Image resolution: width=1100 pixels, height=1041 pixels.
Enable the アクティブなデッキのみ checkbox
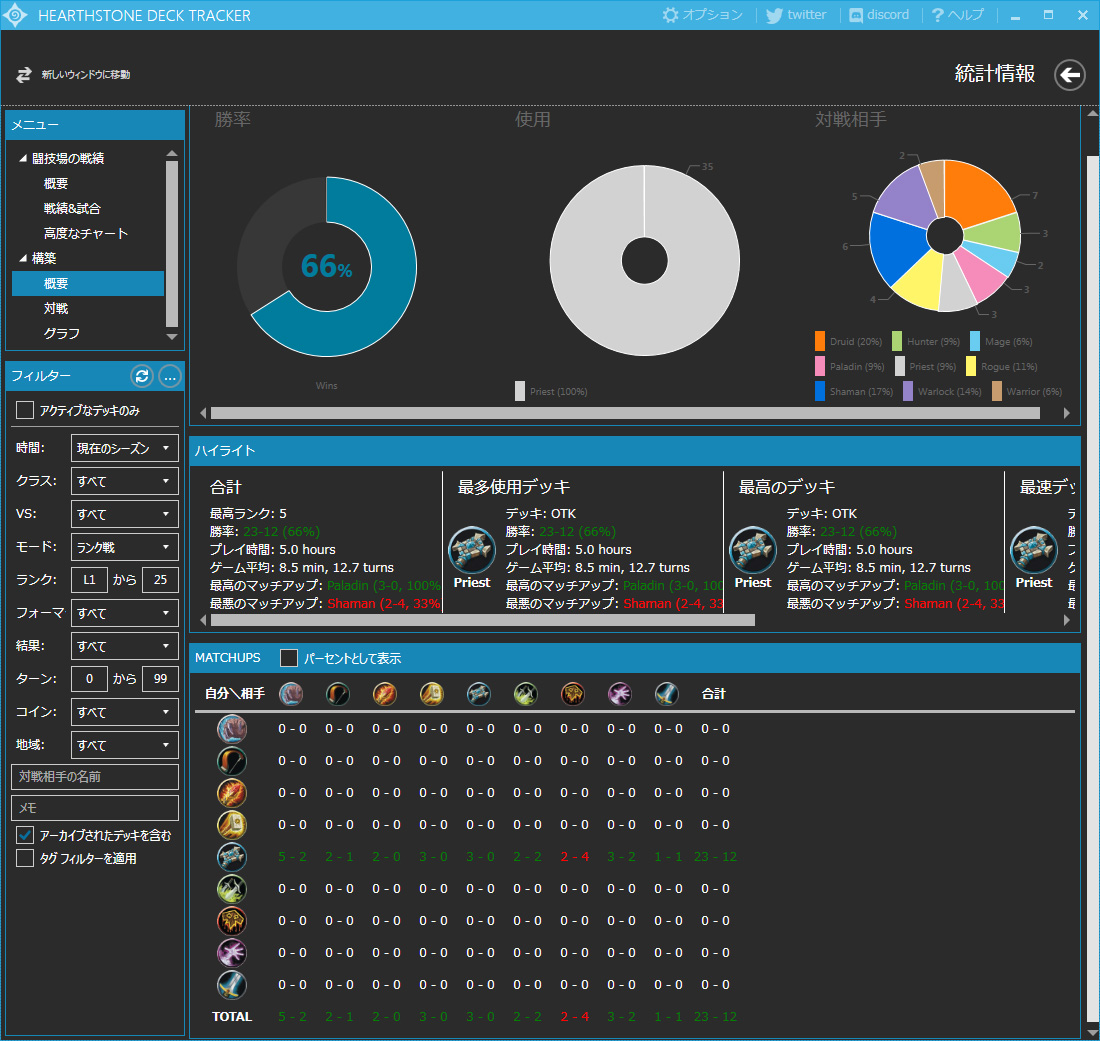coord(25,410)
